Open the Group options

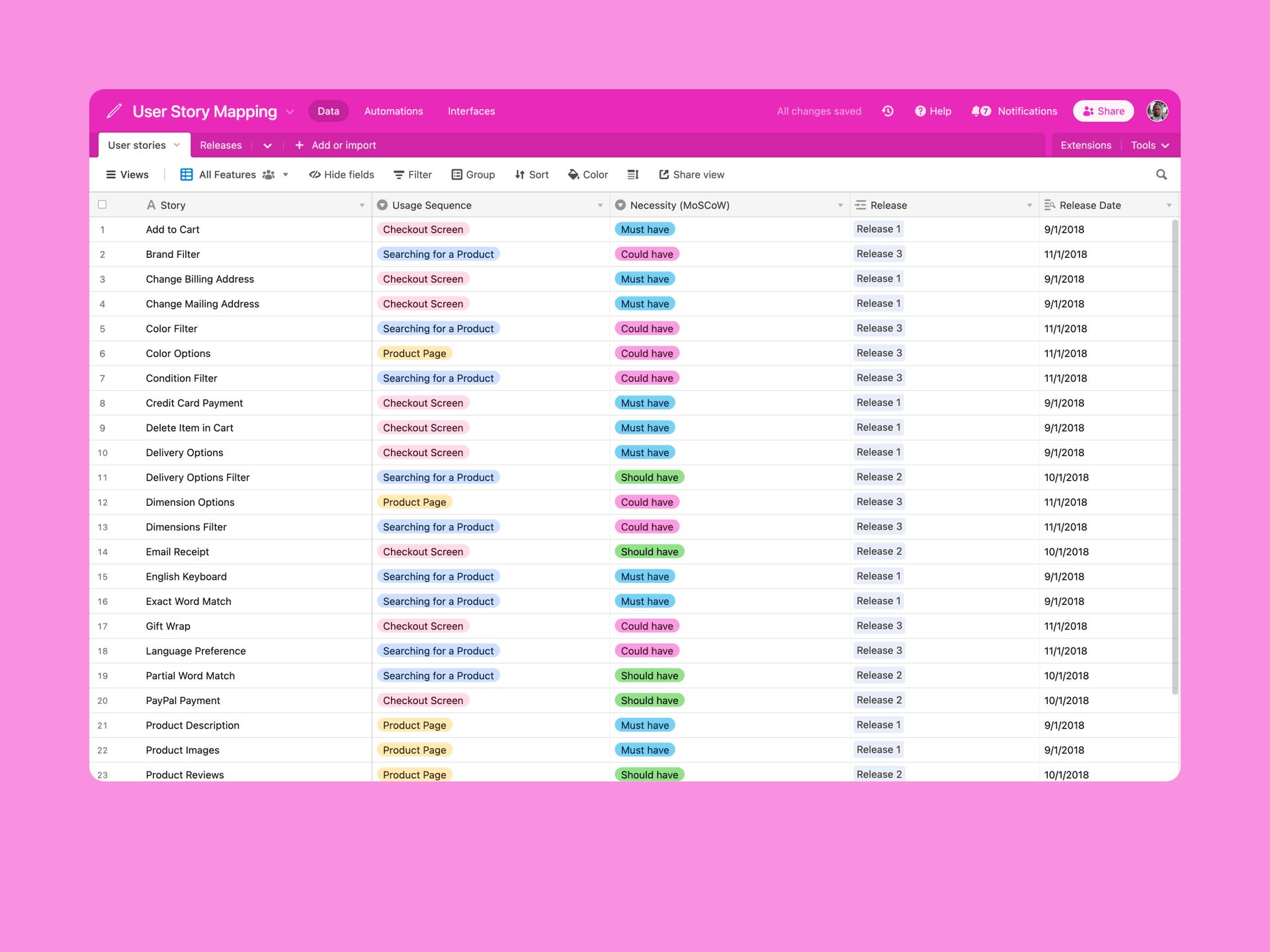(x=473, y=175)
